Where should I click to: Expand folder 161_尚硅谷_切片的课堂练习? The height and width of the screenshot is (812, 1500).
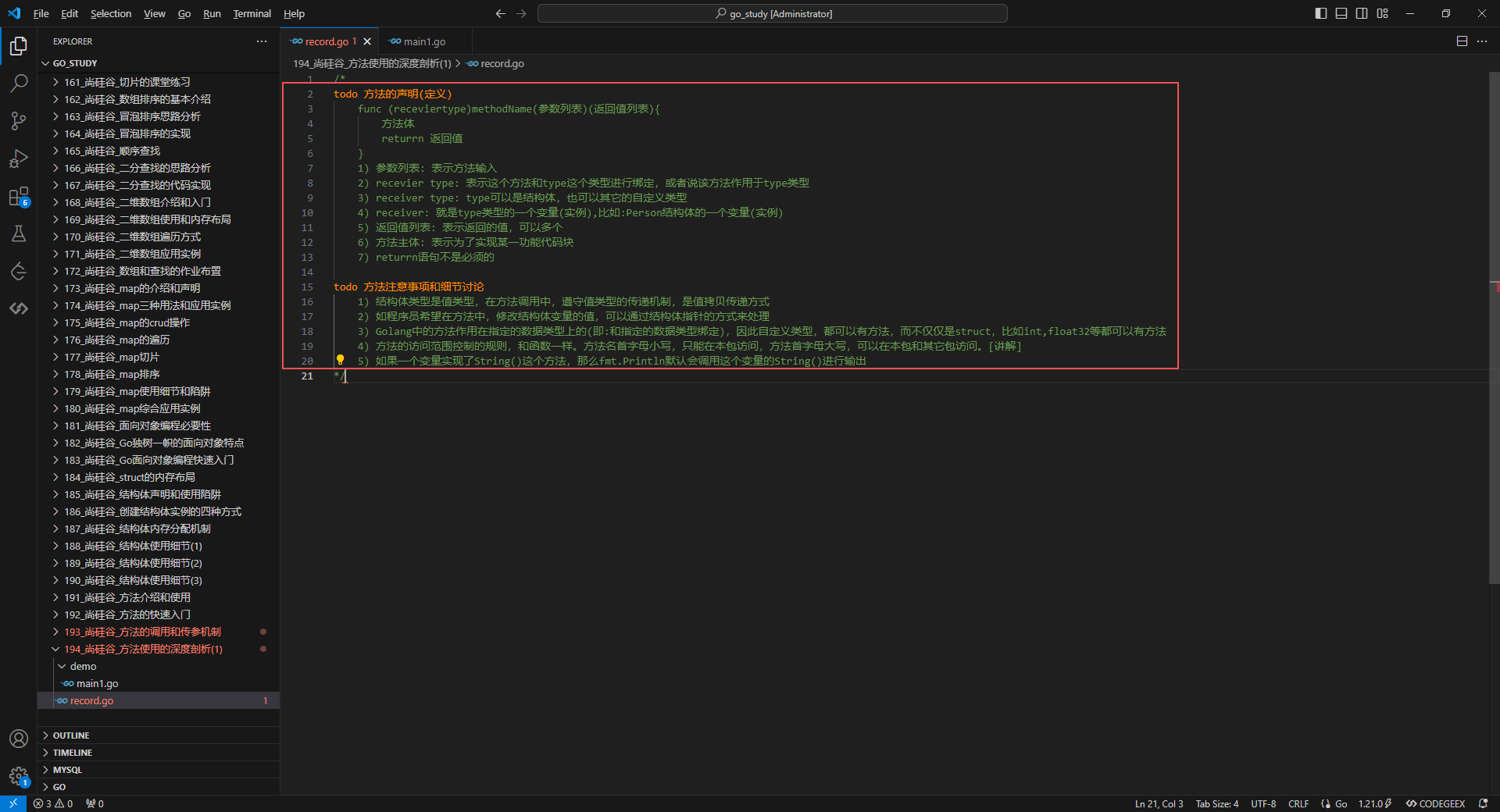159,82
